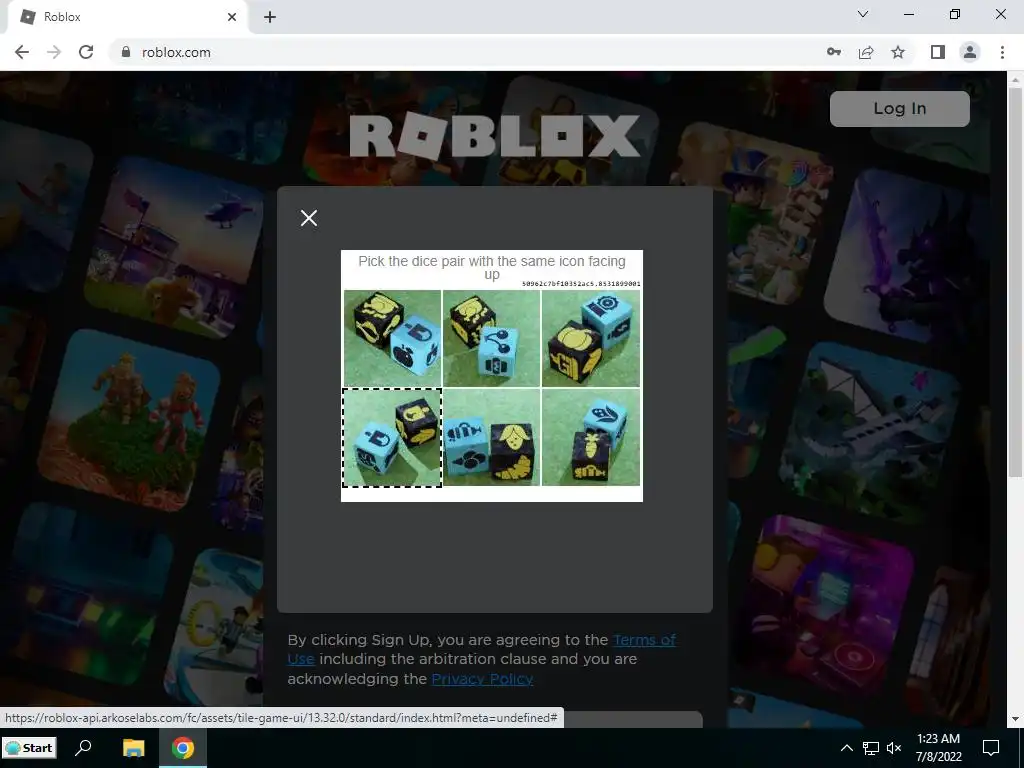Open network status tray icon
Image resolution: width=1024 pixels, height=768 pixels.
coord(871,748)
